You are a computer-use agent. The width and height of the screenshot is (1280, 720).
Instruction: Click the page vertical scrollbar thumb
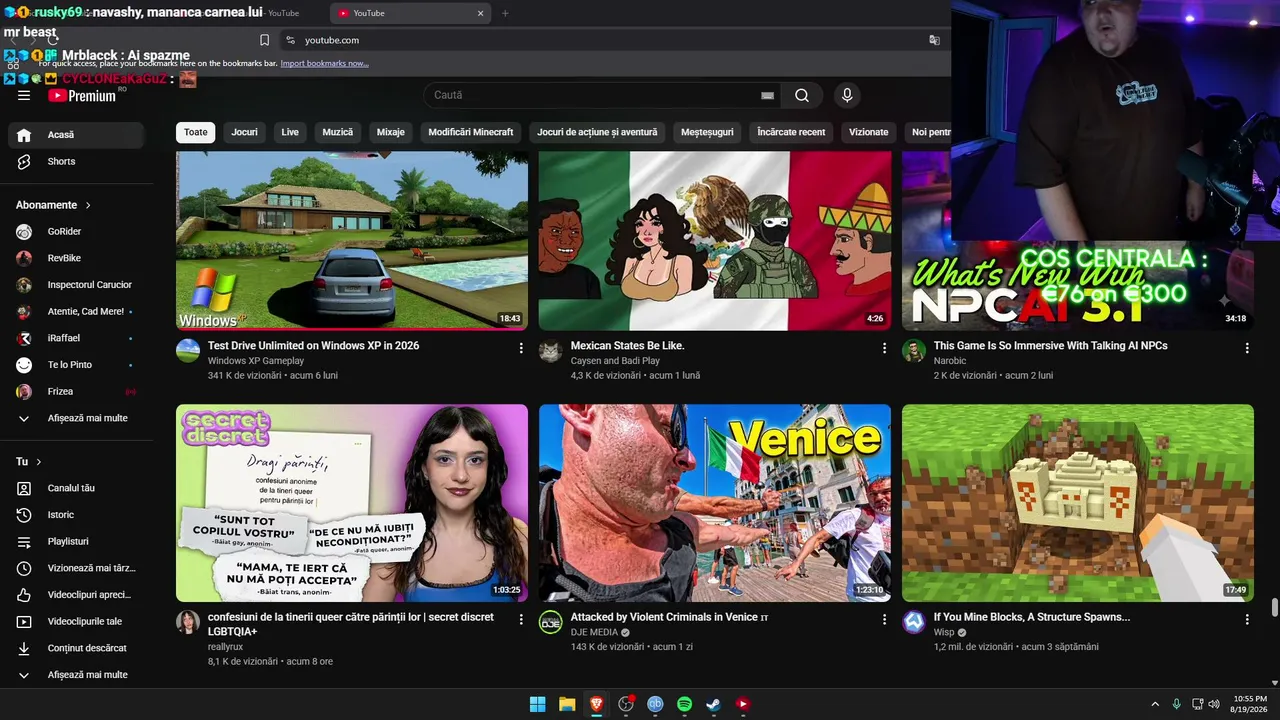click(x=1274, y=608)
